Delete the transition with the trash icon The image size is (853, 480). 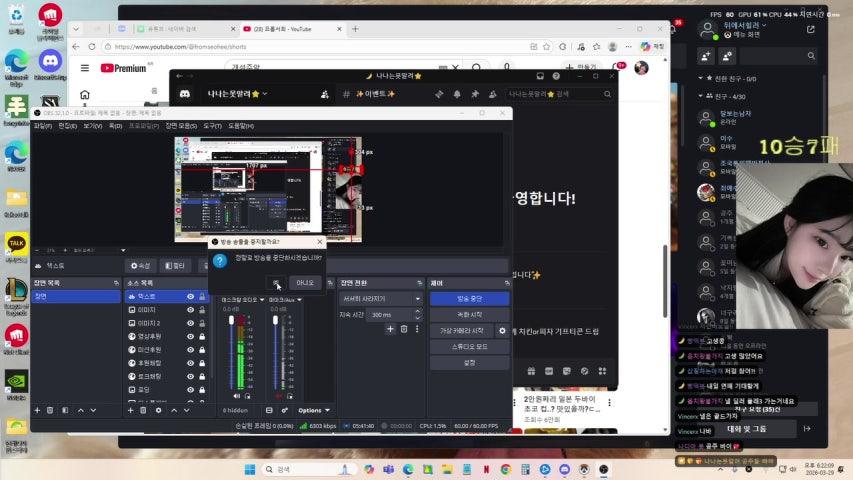[x=404, y=329]
